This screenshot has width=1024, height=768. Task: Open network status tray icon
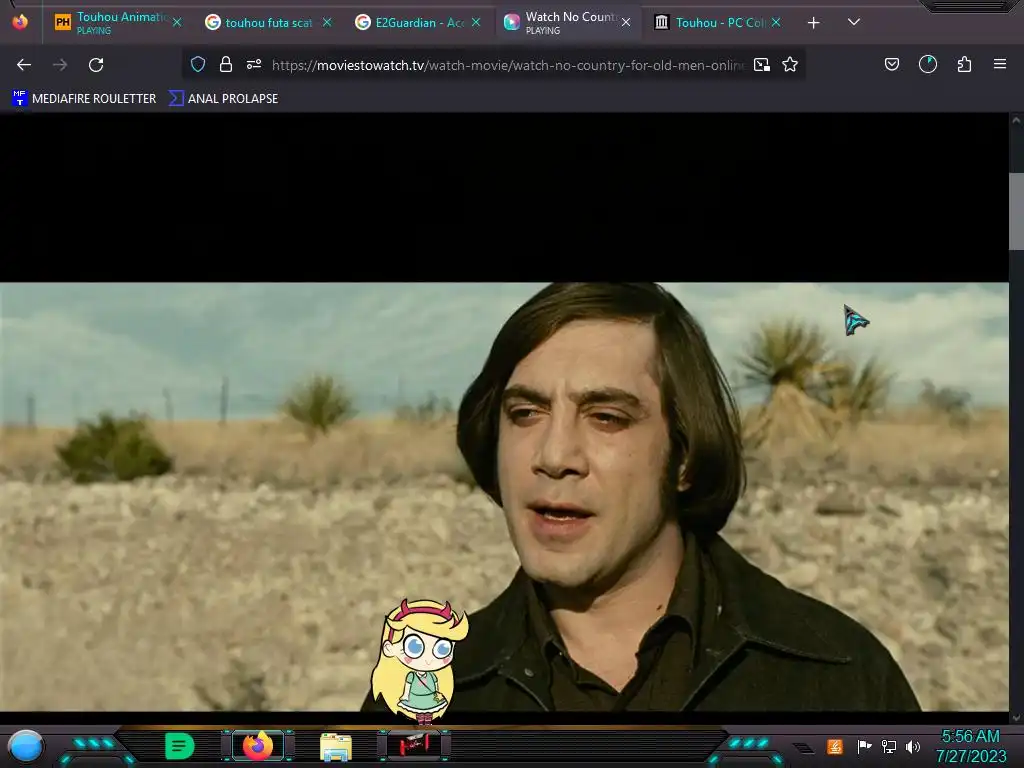click(x=889, y=746)
